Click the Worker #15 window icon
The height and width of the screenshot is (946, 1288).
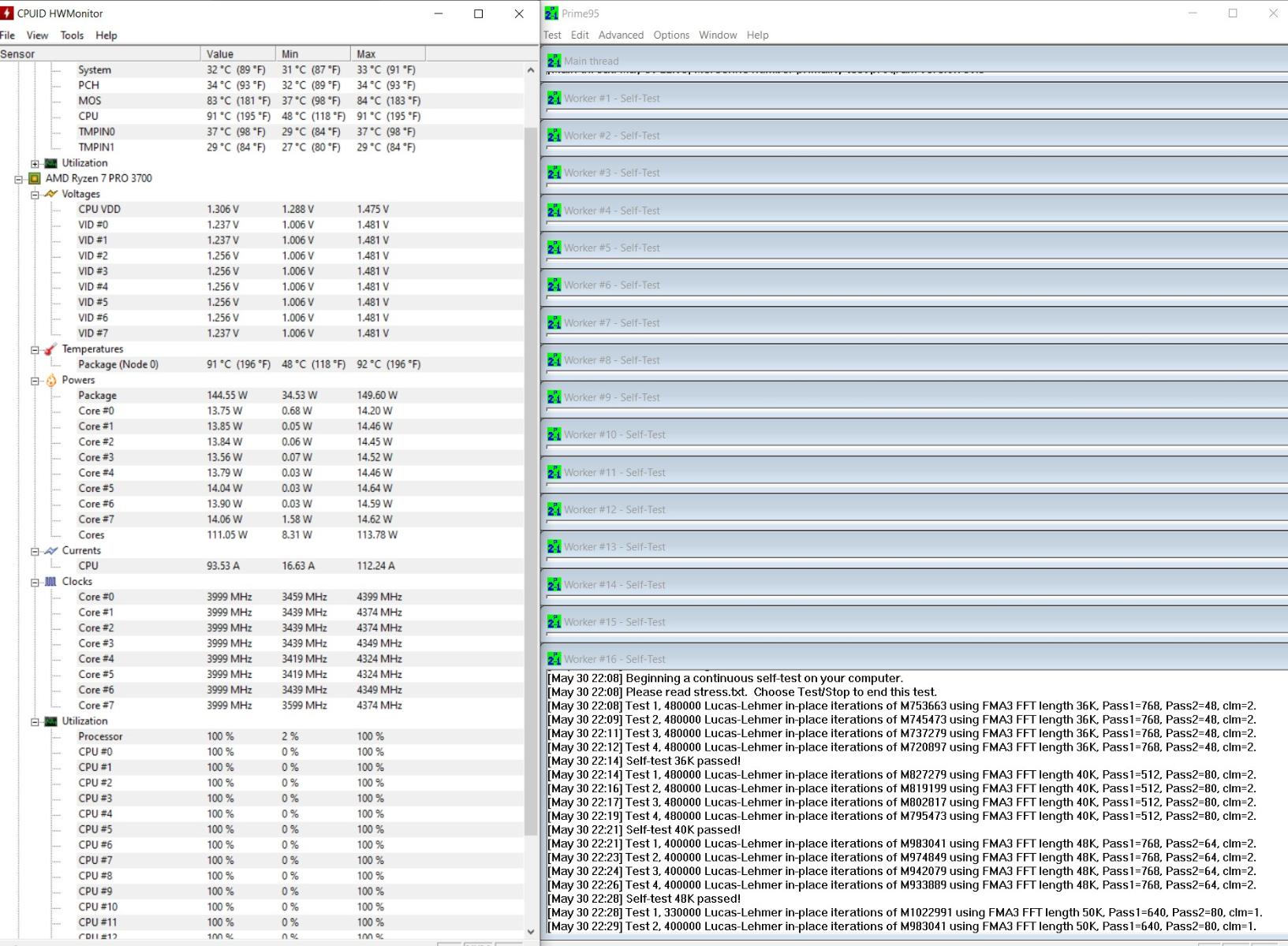click(x=554, y=622)
